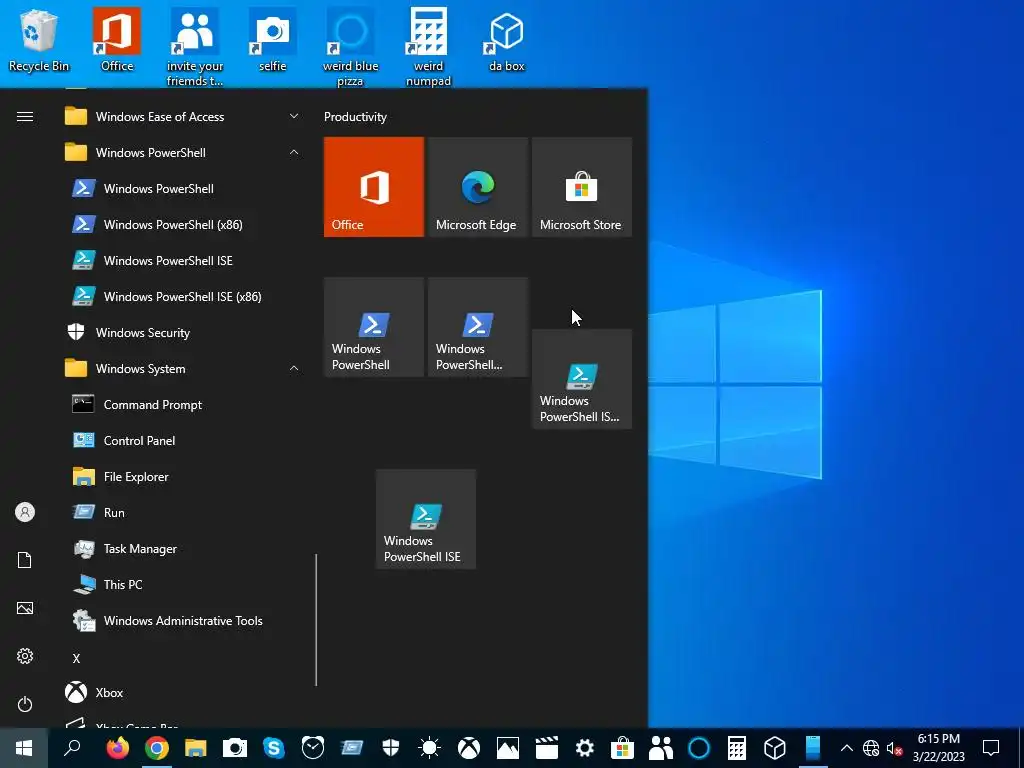The image size is (1024, 768).
Task: Open Cortana circle on the taskbar
Action: coord(699,748)
